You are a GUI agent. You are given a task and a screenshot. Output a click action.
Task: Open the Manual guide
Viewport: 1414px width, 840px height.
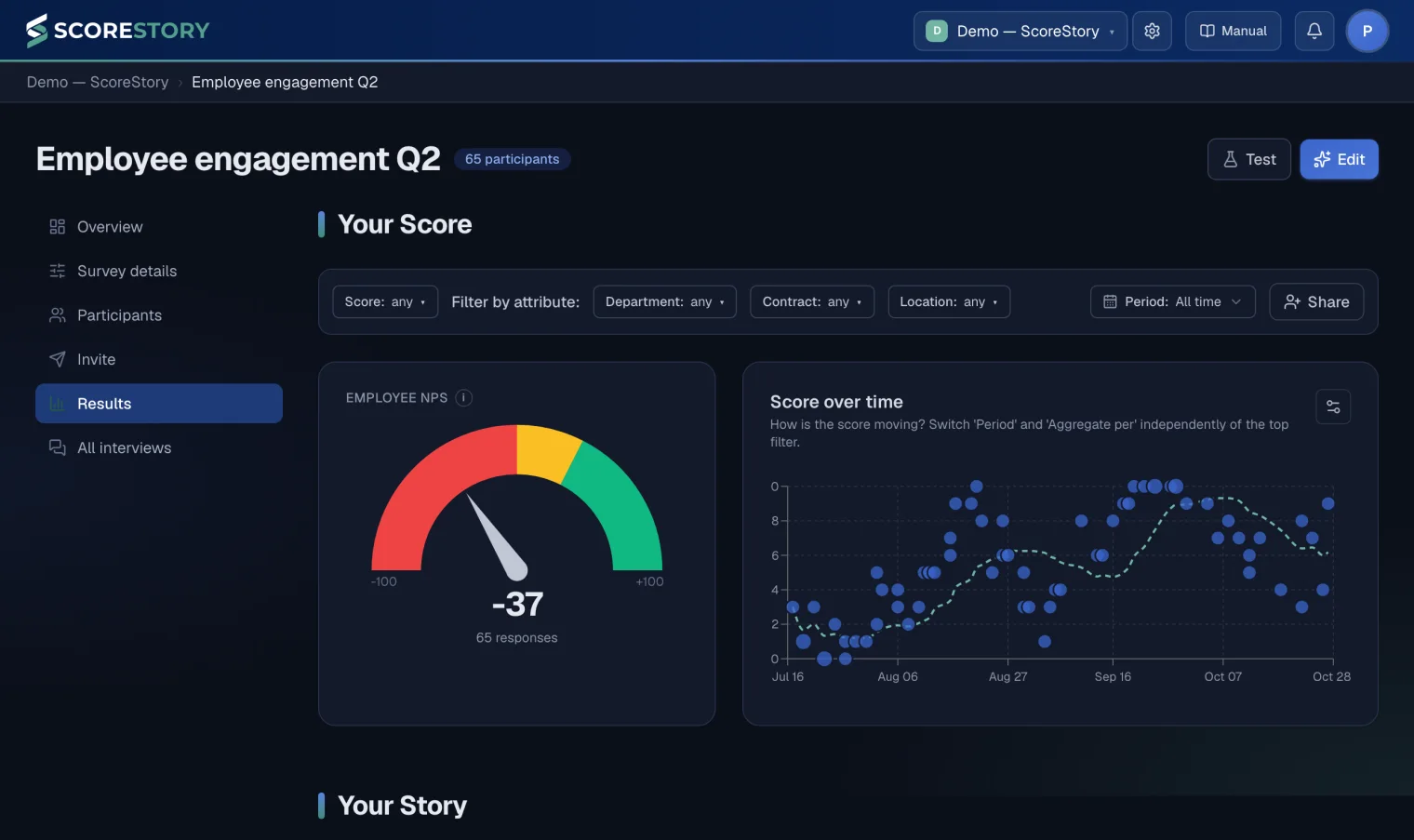1233,31
